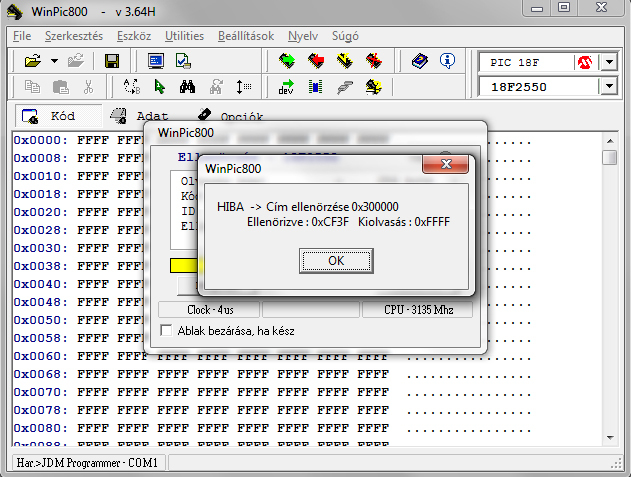Click the scissors cut icon
This screenshot has width=631, height=477.
coord(88,87)
